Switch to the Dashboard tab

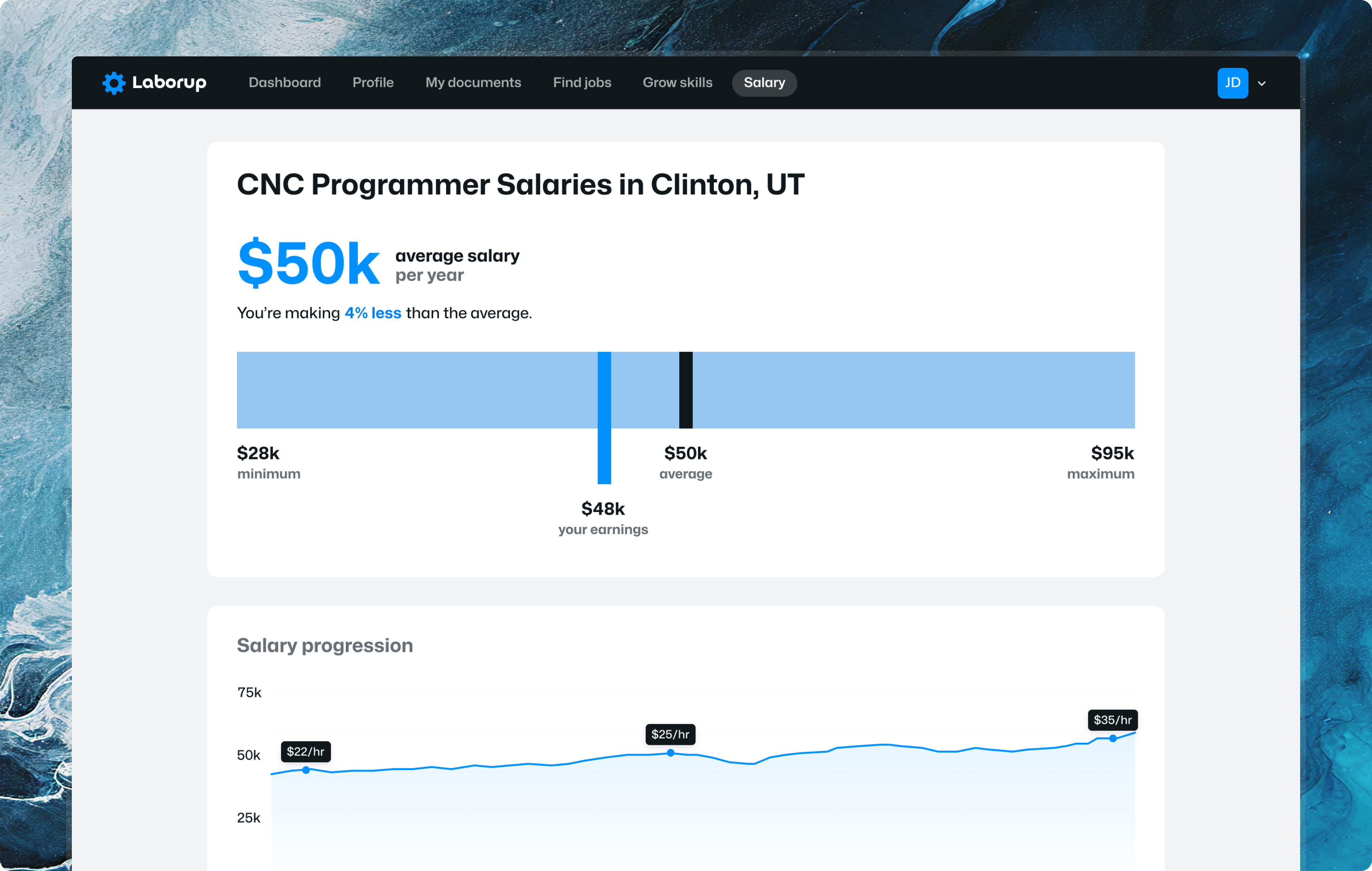[x=284, y=83]
